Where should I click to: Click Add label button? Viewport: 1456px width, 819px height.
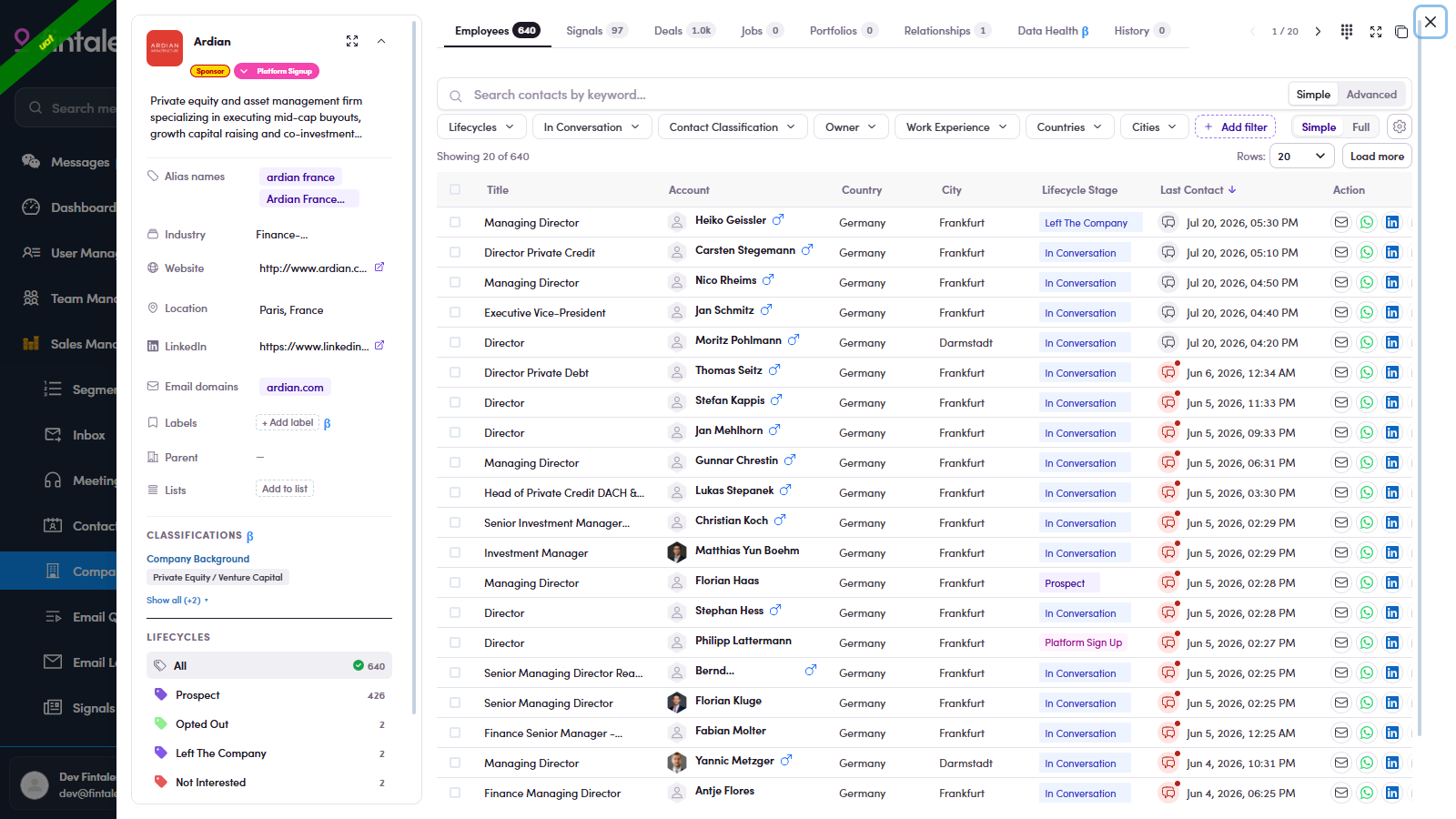(x=288, y=422)
